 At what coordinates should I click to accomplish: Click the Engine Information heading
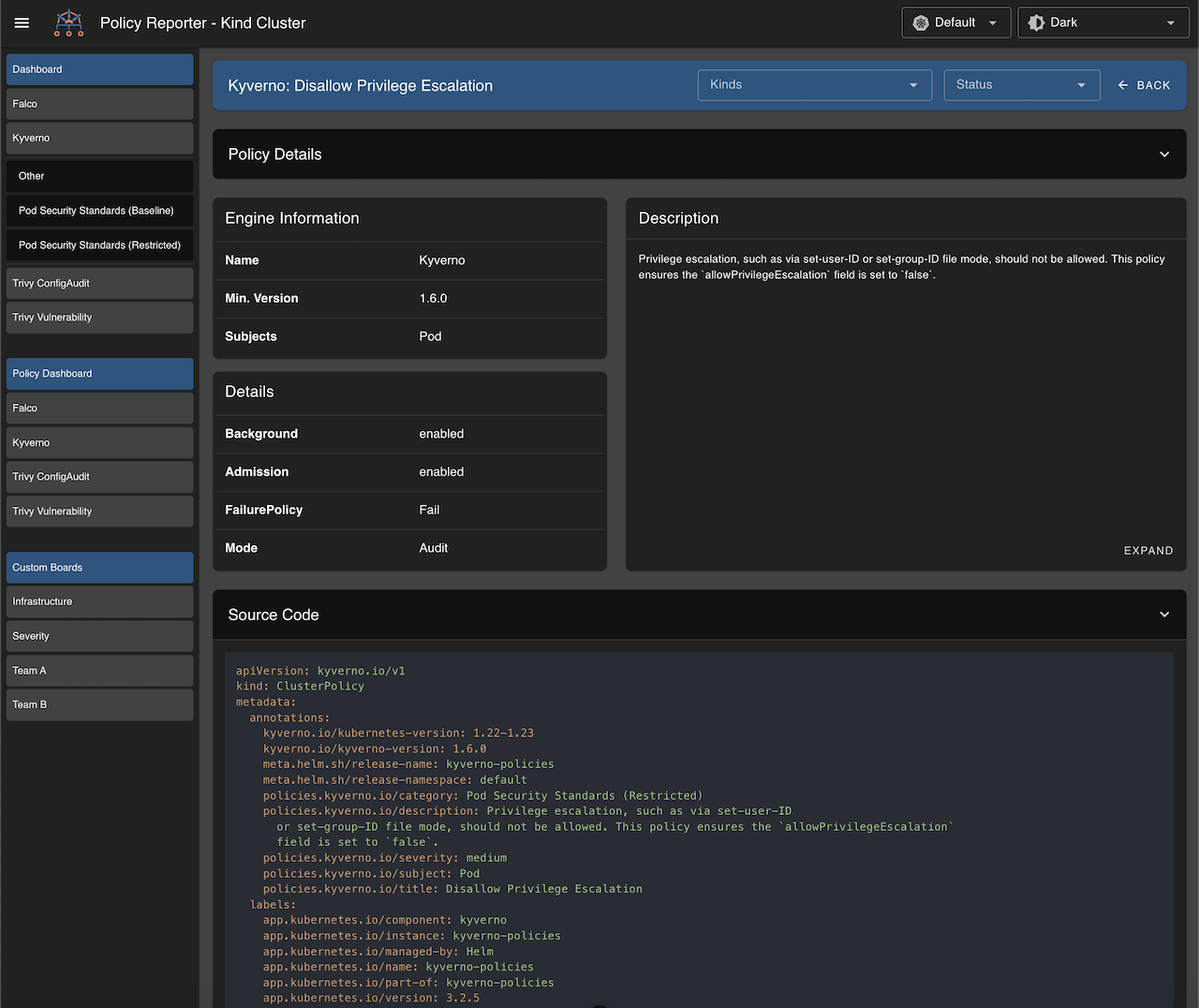(292, 218)
